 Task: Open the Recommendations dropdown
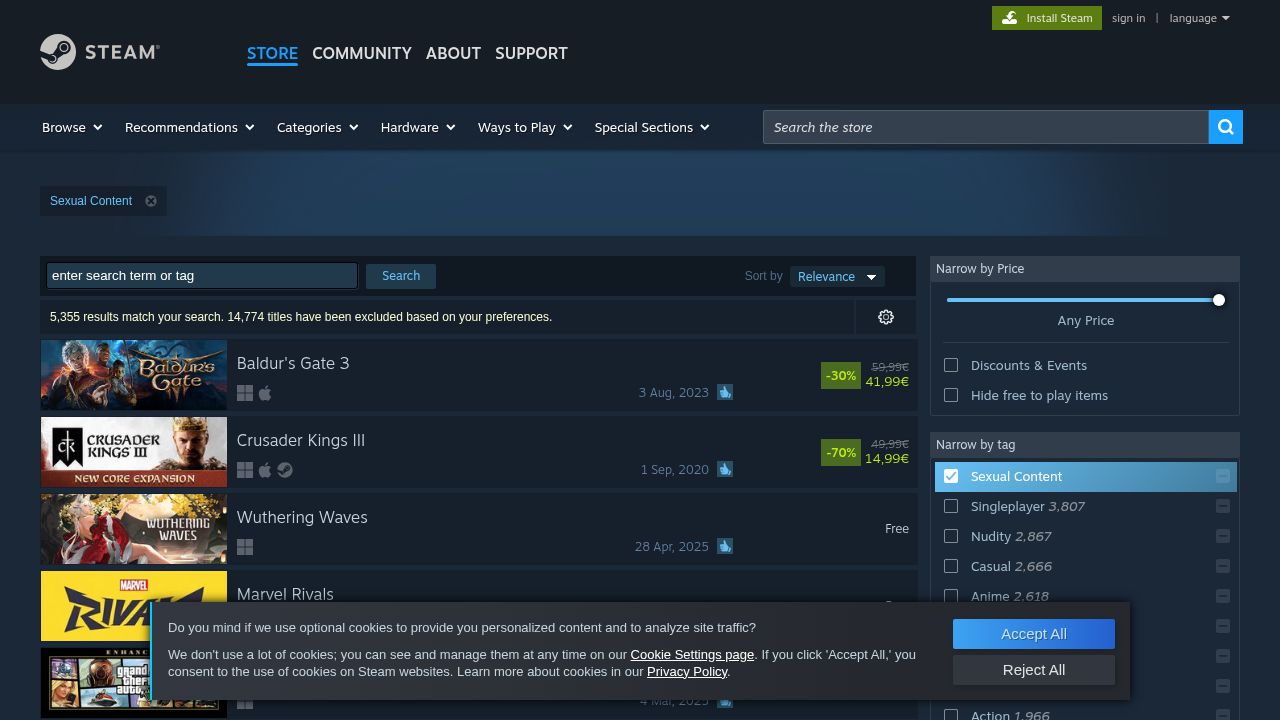pyautogui.click(x=190, y=127)
